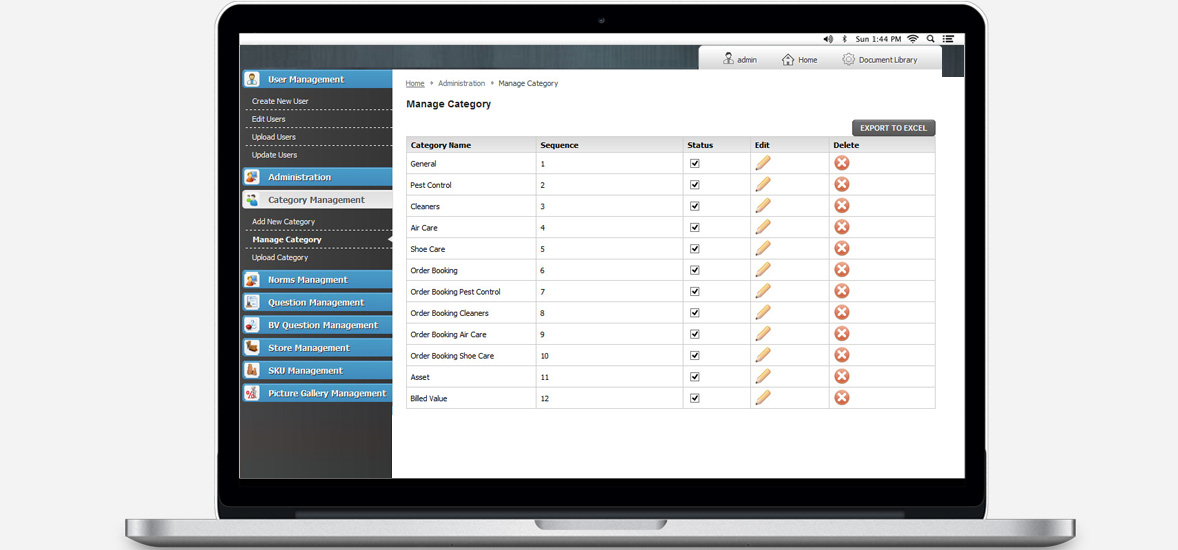Delete the Billed Value category
The width and height of the screenshot is (1178, 550).
point(842,397)
